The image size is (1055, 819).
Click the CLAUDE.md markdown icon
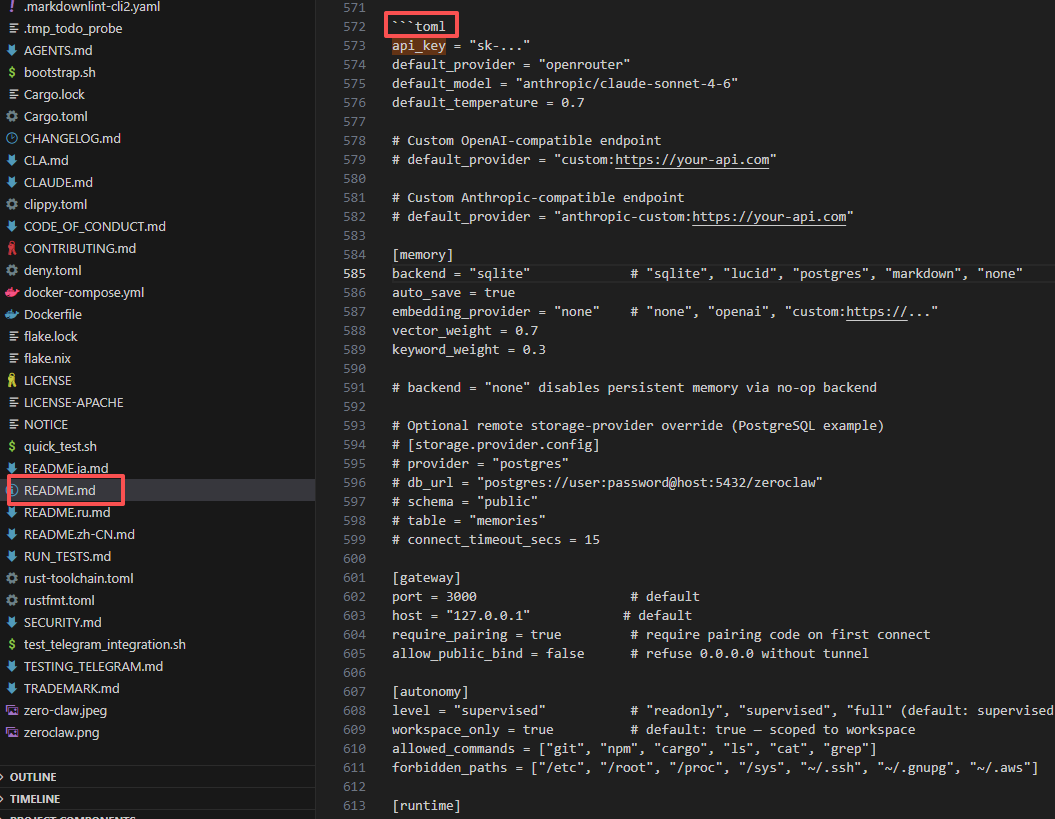pos(12,182)
